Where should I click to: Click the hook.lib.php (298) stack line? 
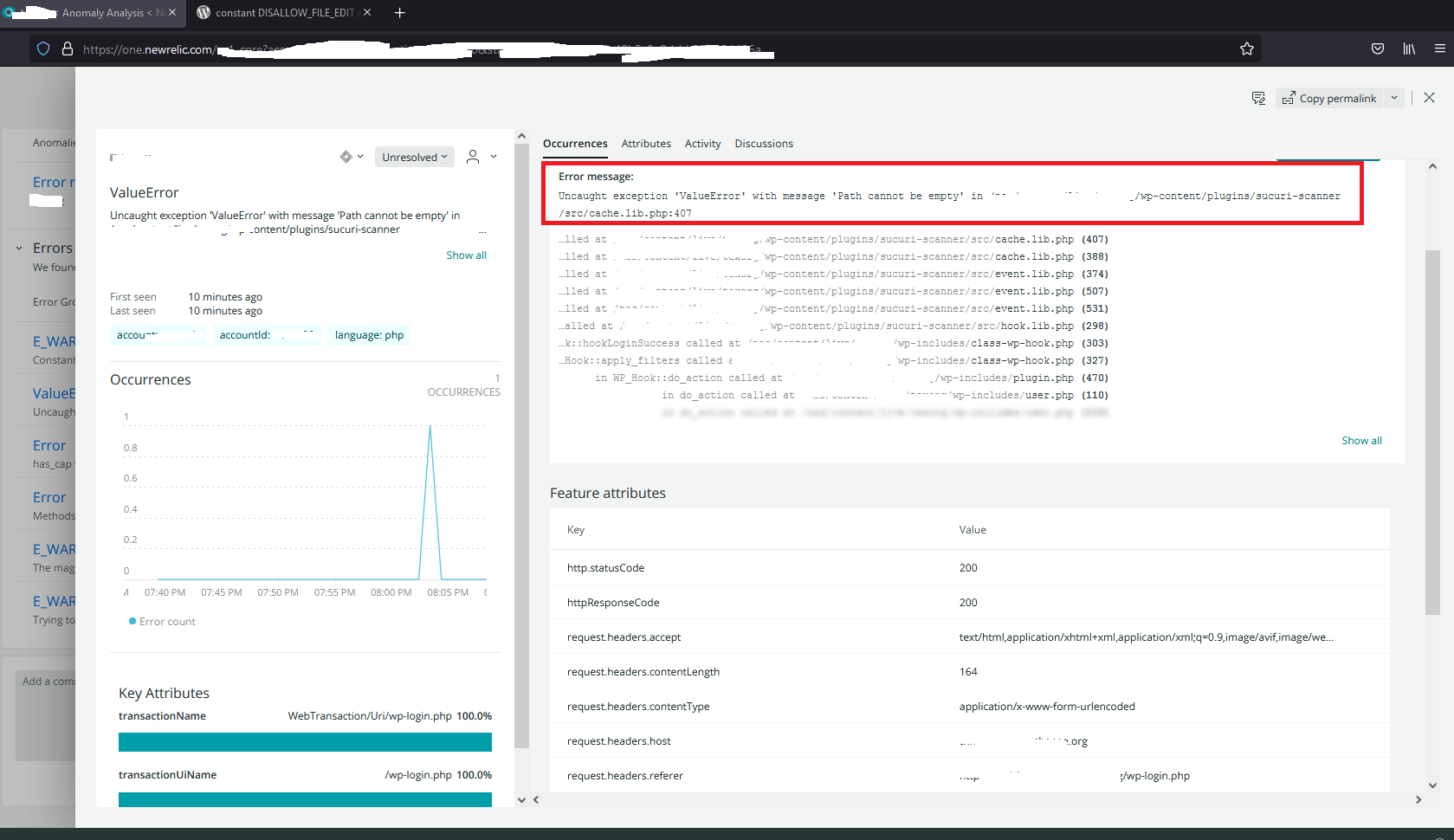point(833,326)
